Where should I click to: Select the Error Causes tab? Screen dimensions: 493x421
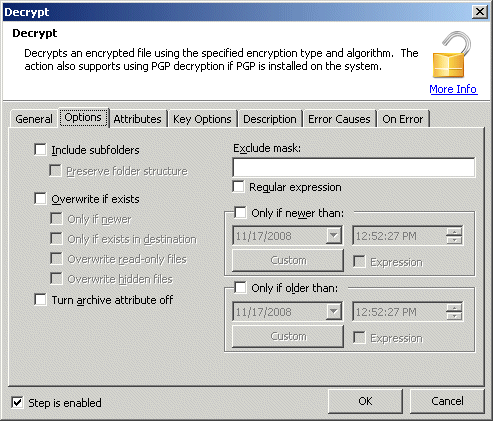point(339,119)
